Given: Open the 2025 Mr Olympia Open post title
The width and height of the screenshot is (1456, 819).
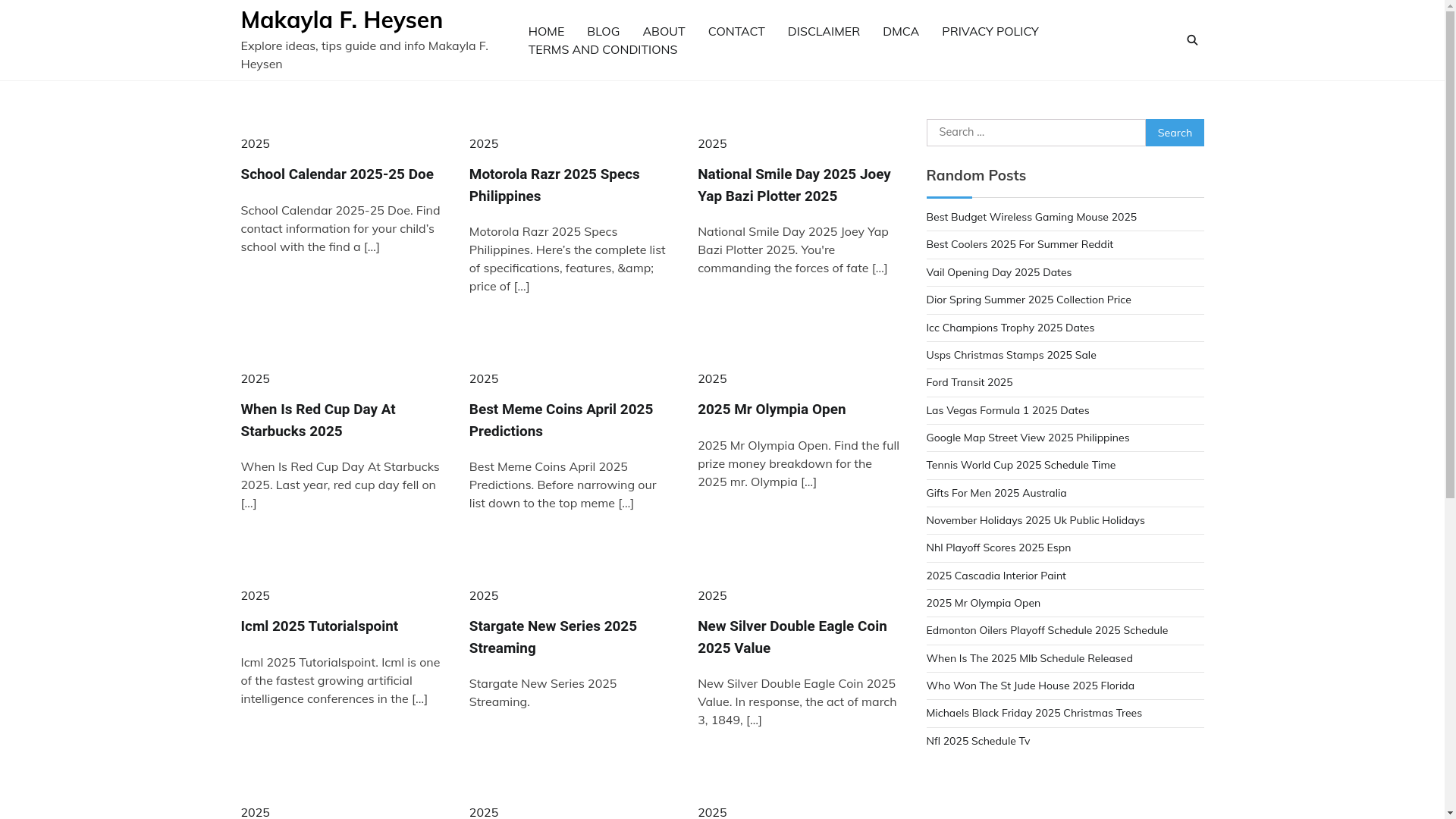Looking at the screenshot, I should (771, 409).
